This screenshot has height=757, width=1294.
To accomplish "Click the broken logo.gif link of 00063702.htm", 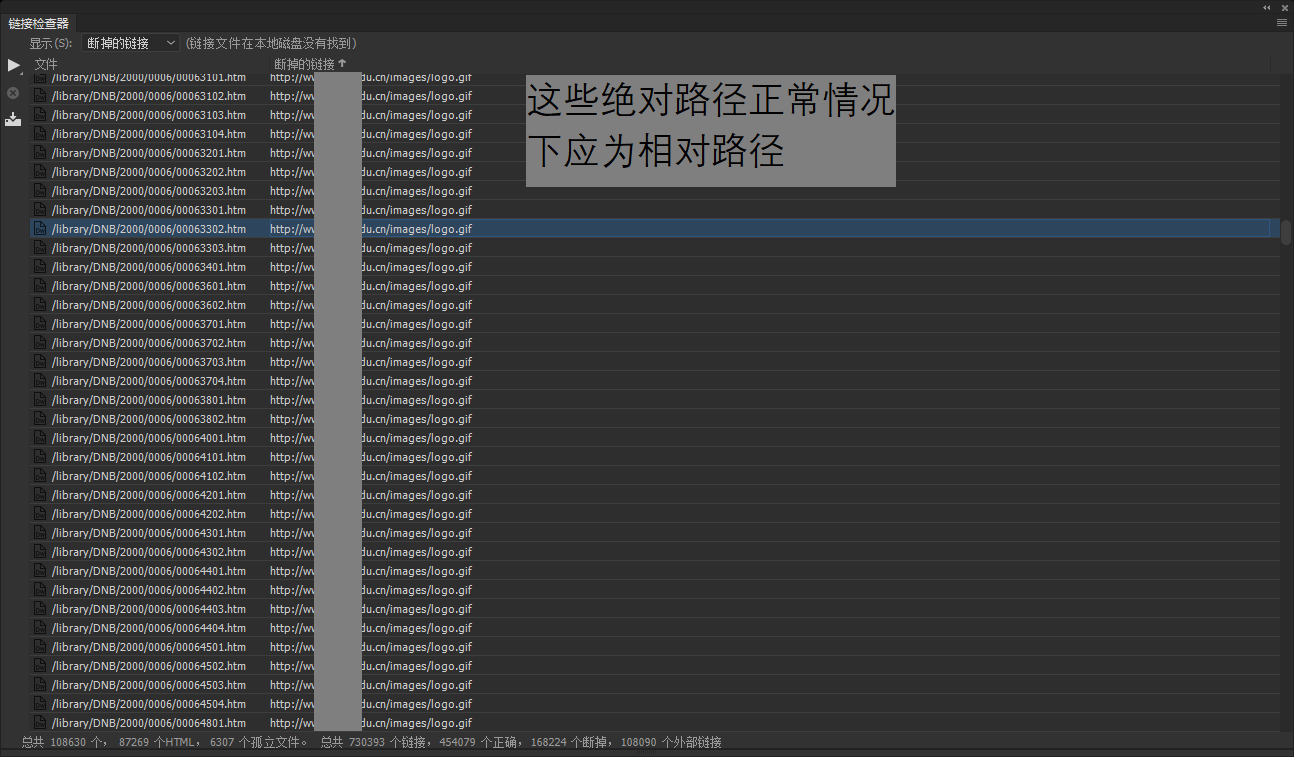I will 371,343.
